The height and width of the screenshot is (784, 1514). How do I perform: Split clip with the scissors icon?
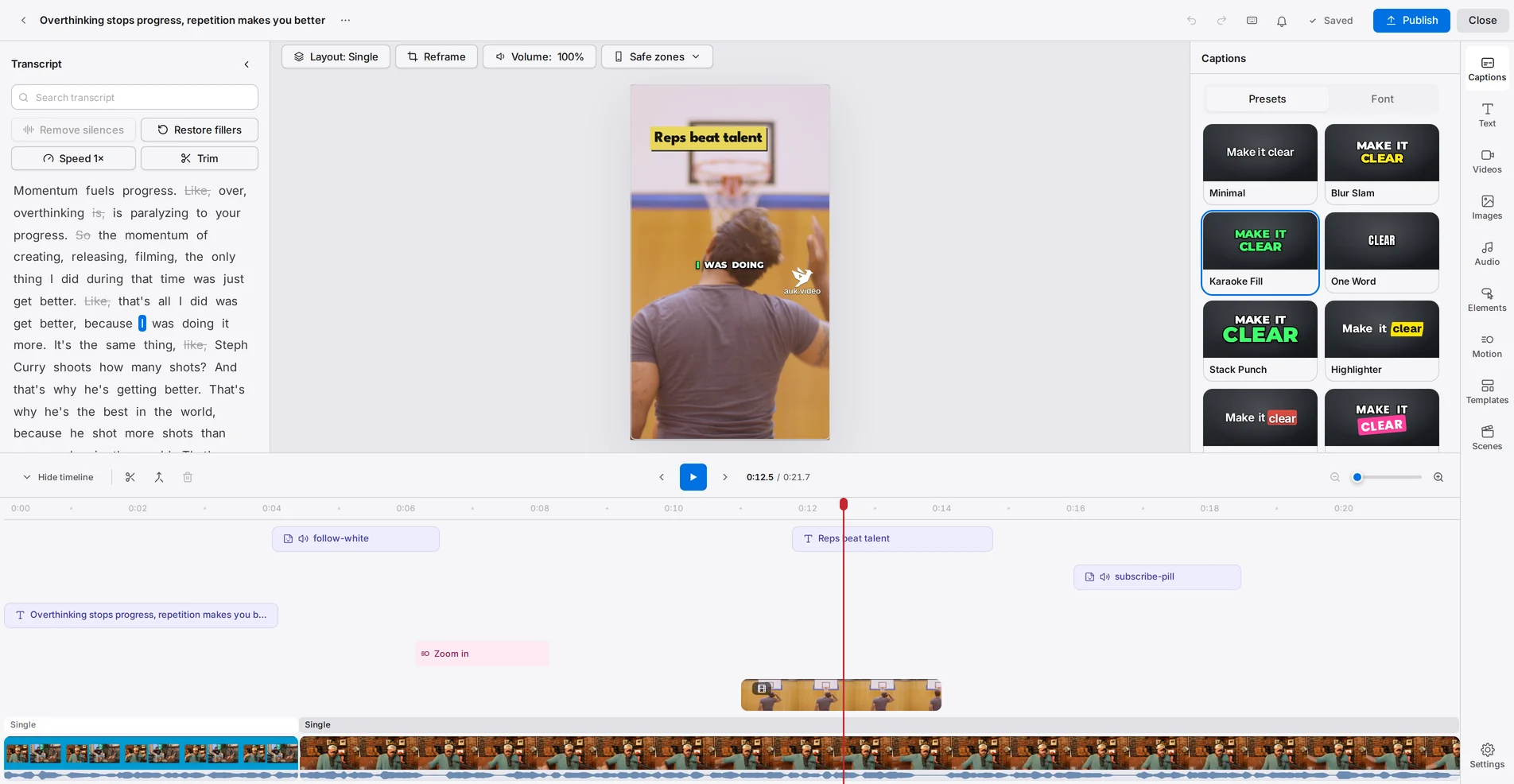pyautogui.click(x=130, y=477)
